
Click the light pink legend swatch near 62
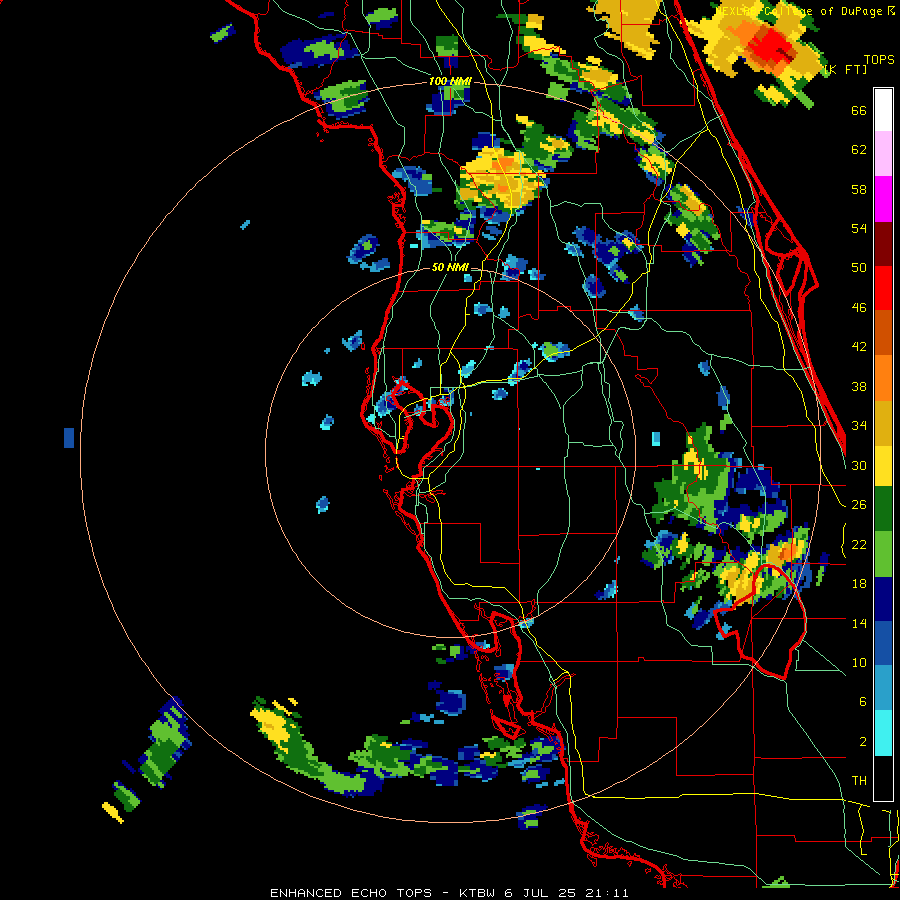click(883, 154)
